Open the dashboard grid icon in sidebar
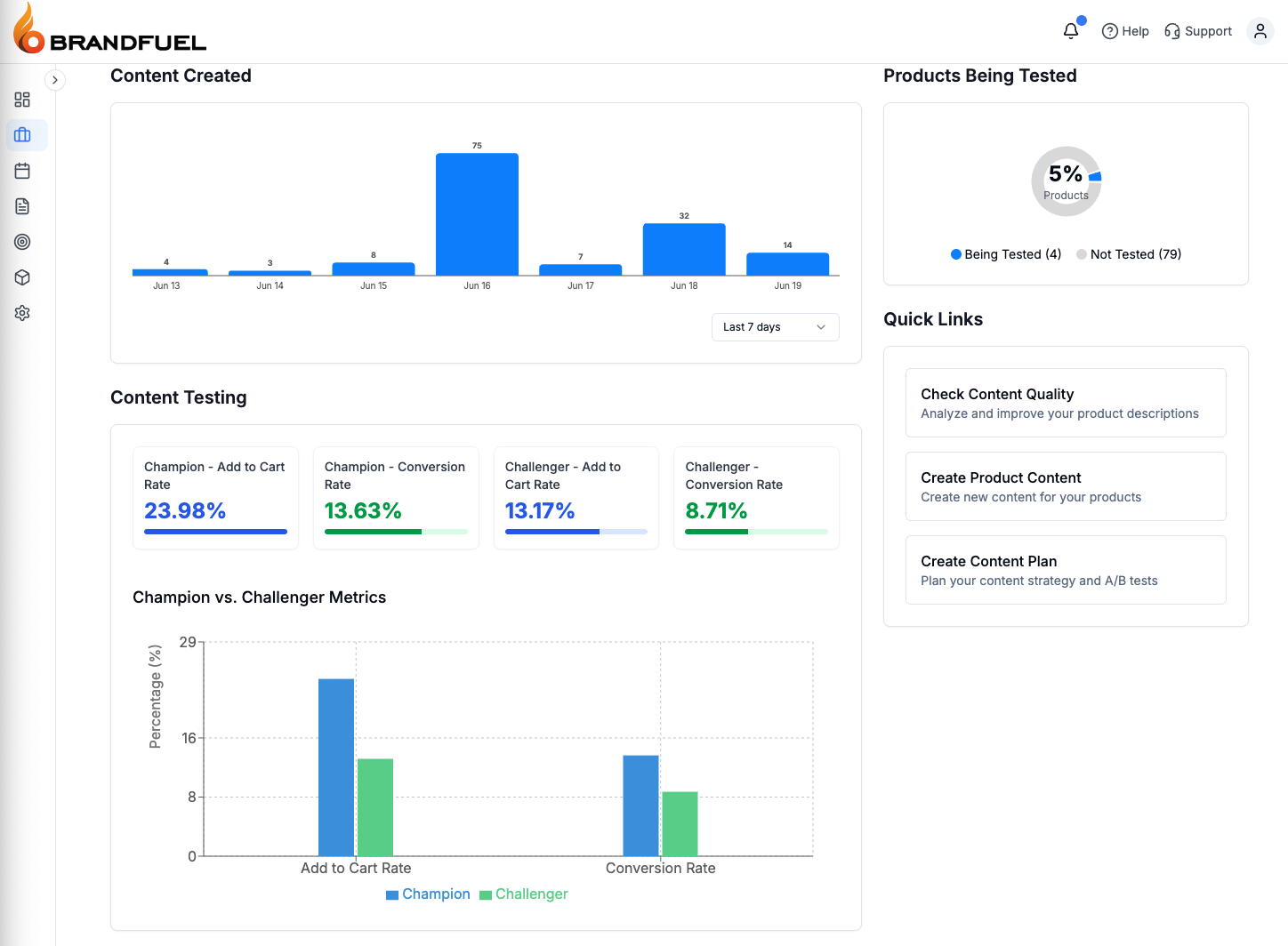Image resolution: width=1288 pixels, height=946 pixels. click(x=22, y=100)
